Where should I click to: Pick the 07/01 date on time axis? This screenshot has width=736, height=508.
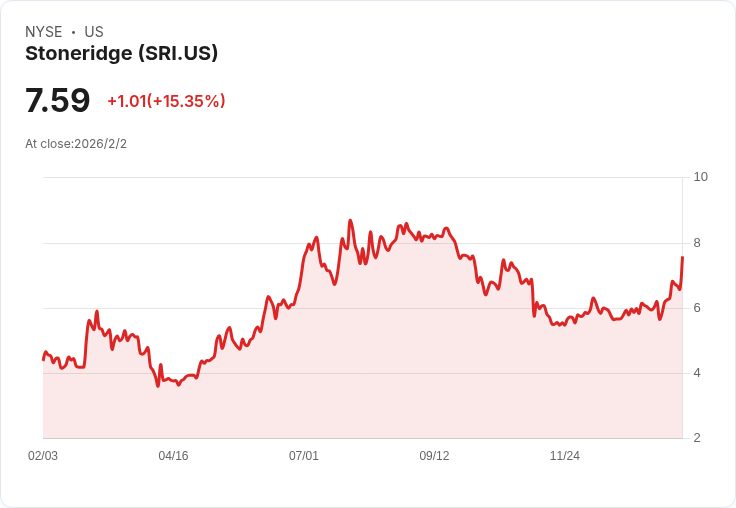coord(304,456)
